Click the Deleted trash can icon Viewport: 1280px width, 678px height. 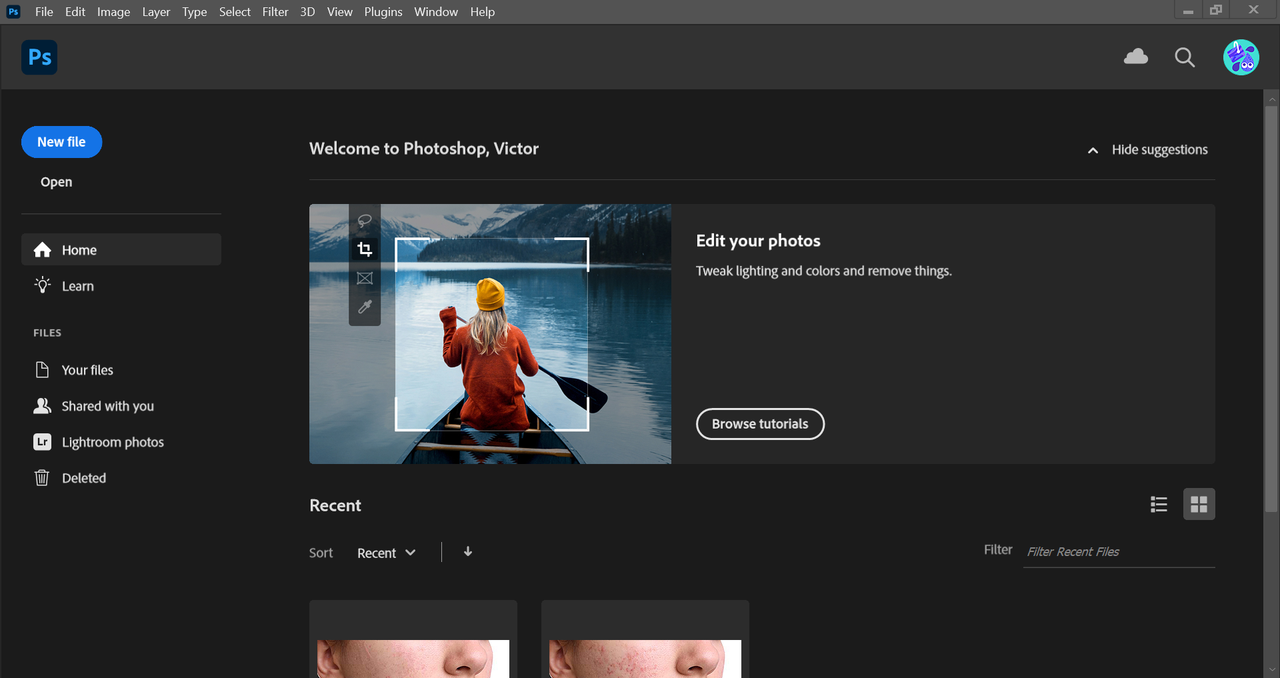[x=42, y=478]
